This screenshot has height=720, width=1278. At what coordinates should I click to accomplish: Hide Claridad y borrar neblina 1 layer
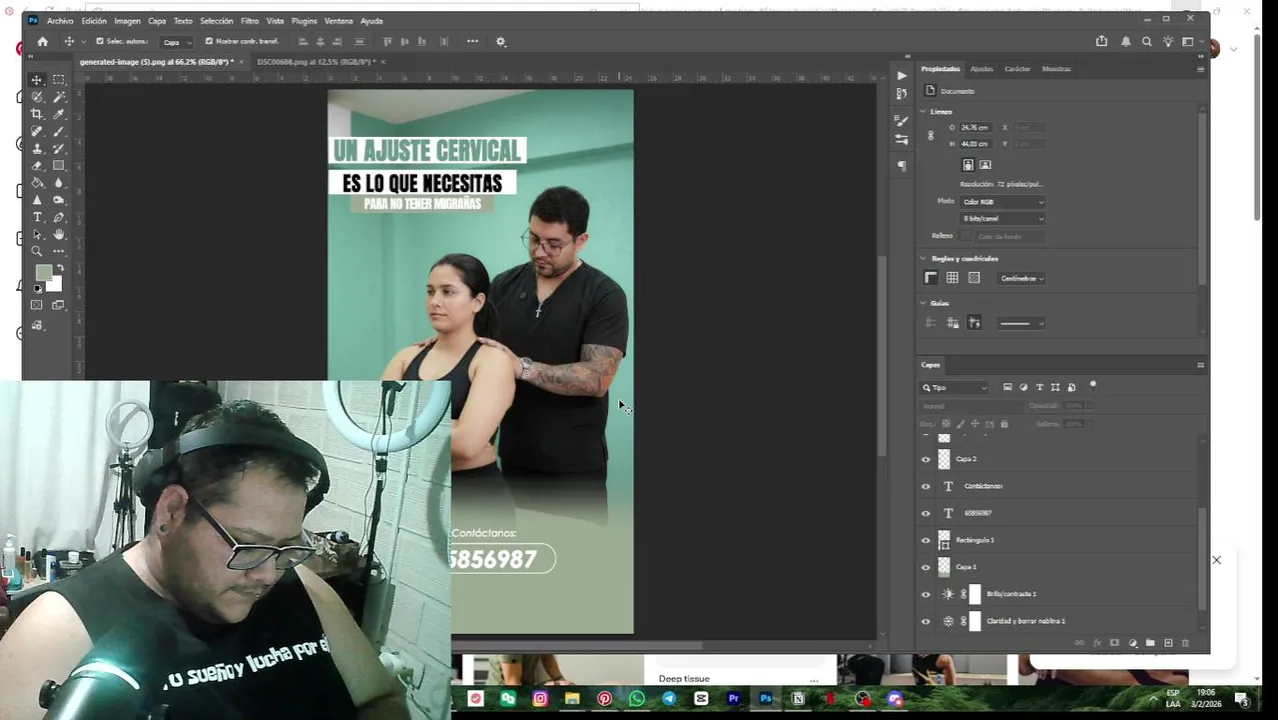point(925,621)
